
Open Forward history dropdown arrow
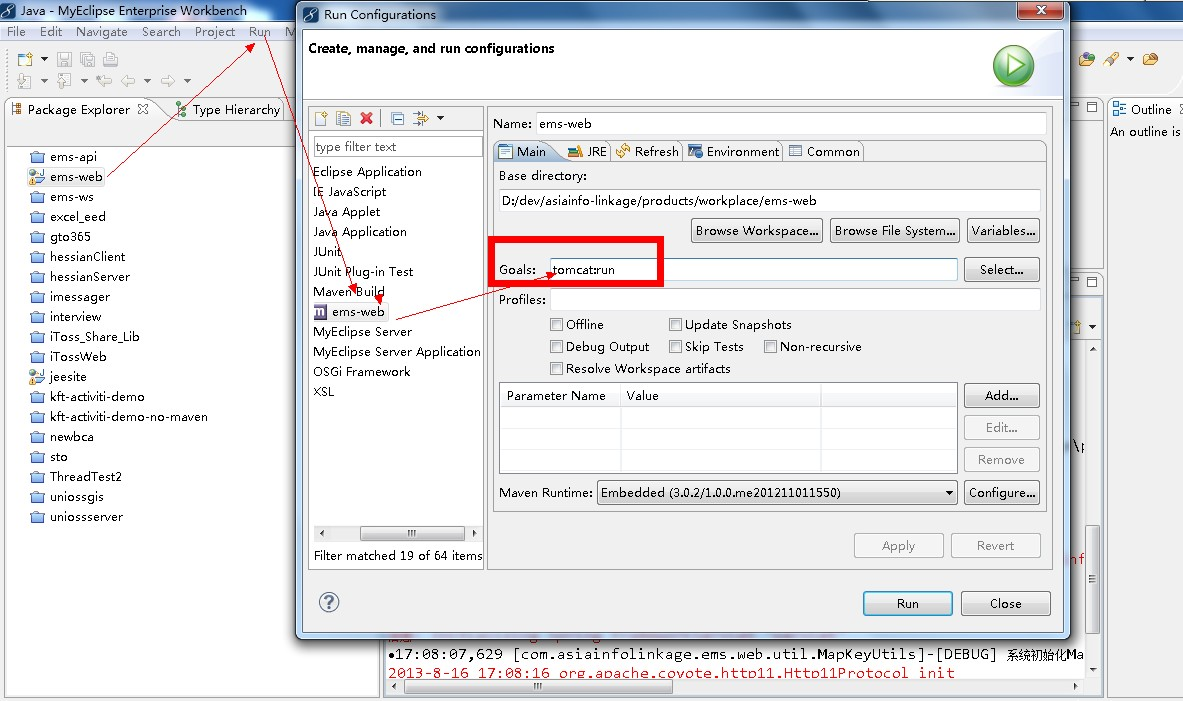coord(187,80)
